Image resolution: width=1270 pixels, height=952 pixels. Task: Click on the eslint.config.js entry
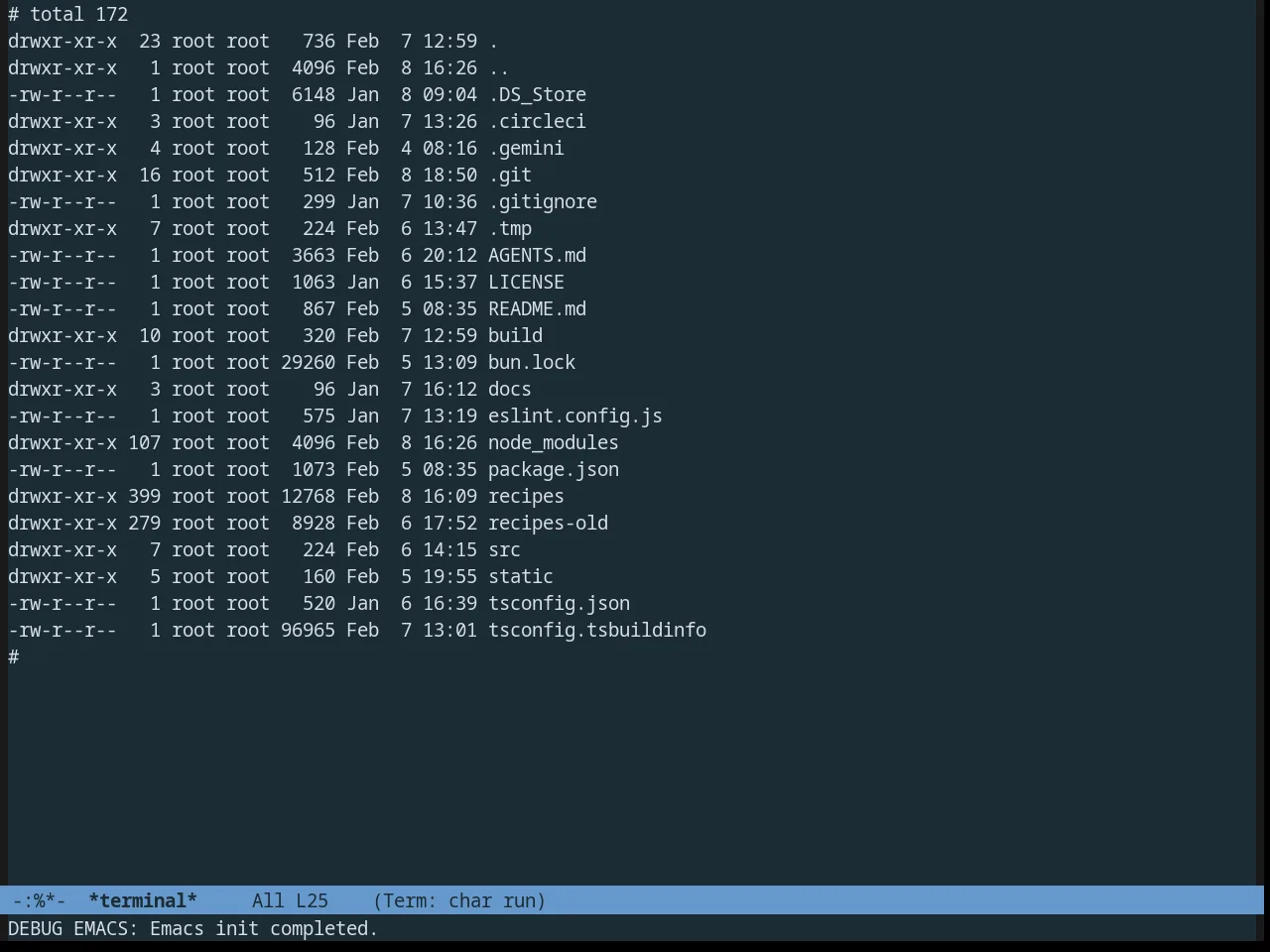pyautogui.click(x=575, y=416)
